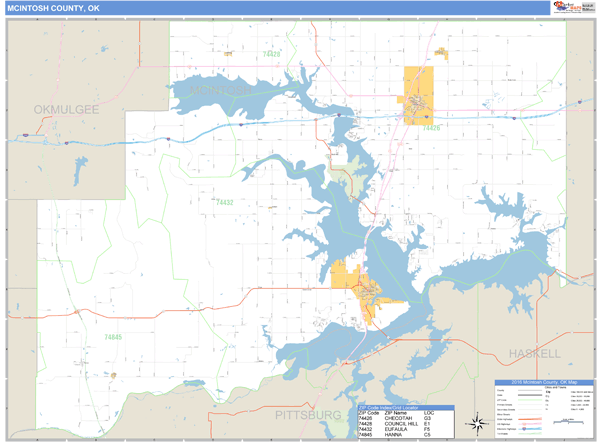Click the ZIP Name column header
The width and height of the screenshot is (600, 442).
click(x=396, y=413)
